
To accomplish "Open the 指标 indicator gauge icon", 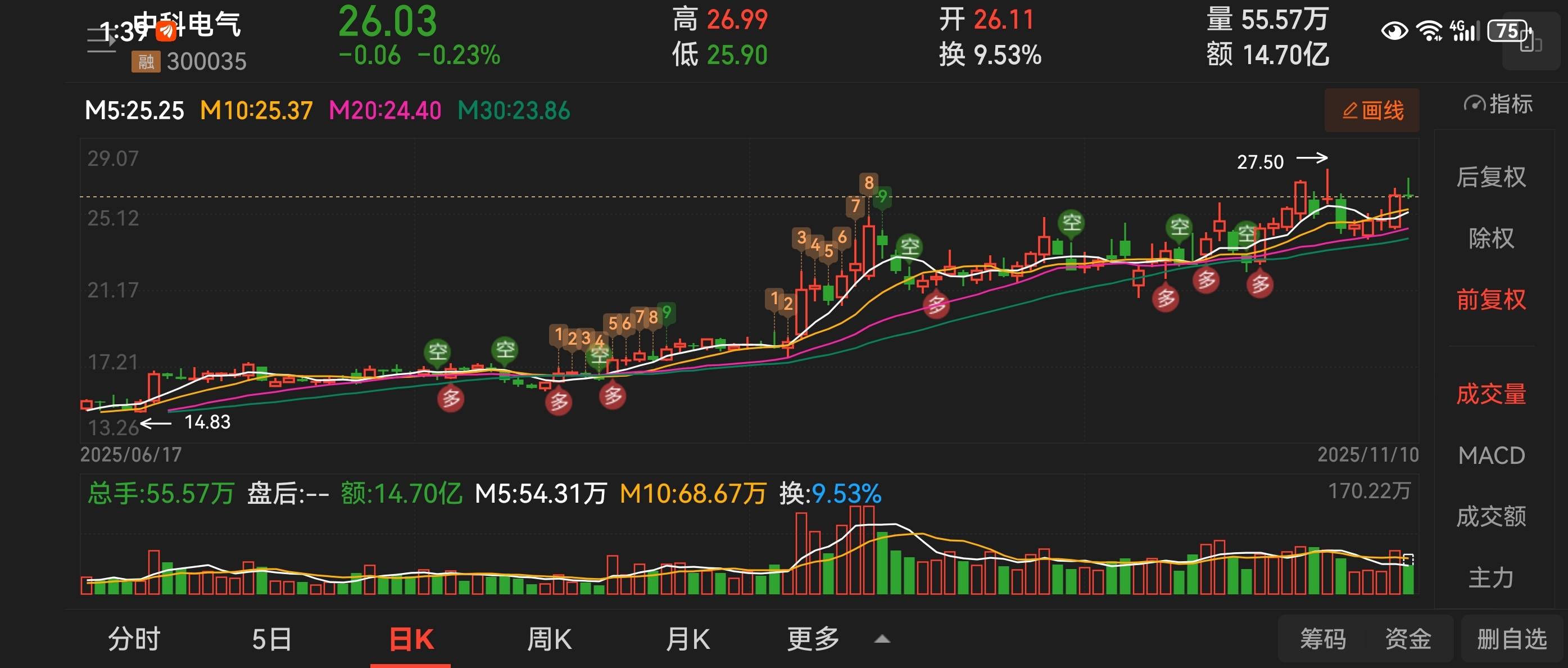I will (x=1474, y=104).
